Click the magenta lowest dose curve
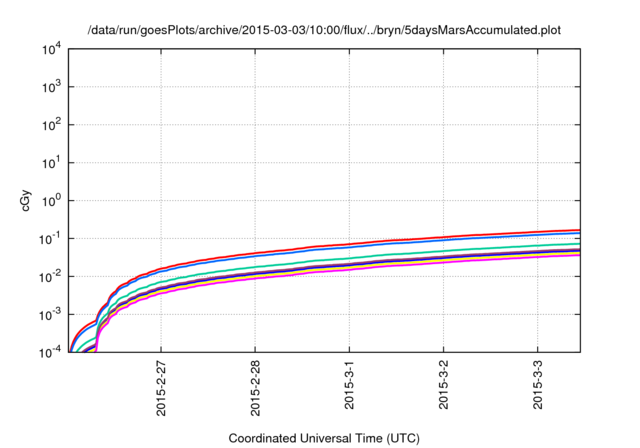 [349, 268]
